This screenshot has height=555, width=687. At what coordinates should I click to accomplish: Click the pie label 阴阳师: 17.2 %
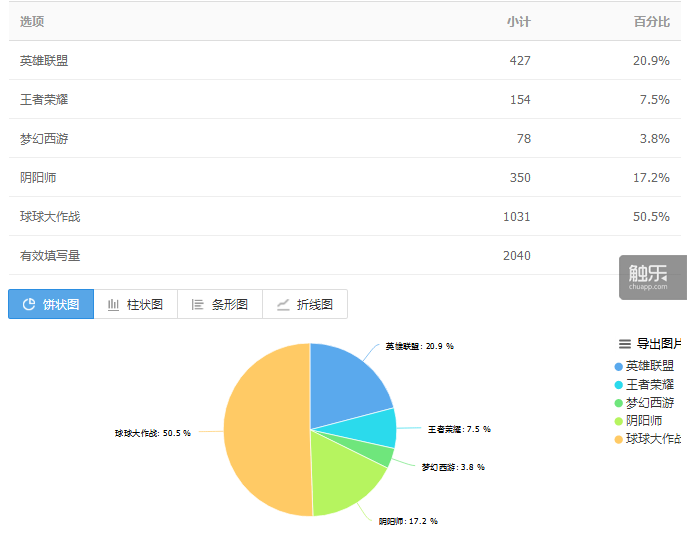[x=408, y=521]
